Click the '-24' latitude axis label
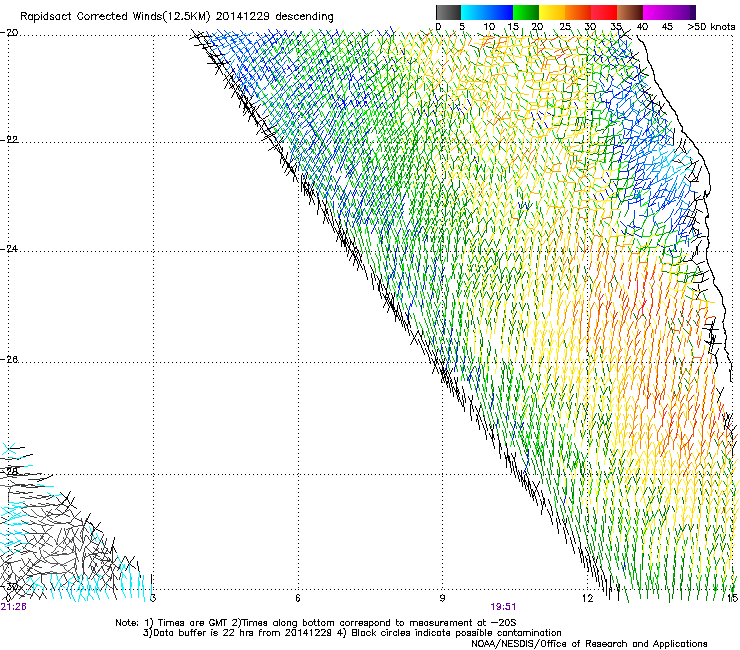This screenshot has width=740, height=650. [x=10, y=249]
